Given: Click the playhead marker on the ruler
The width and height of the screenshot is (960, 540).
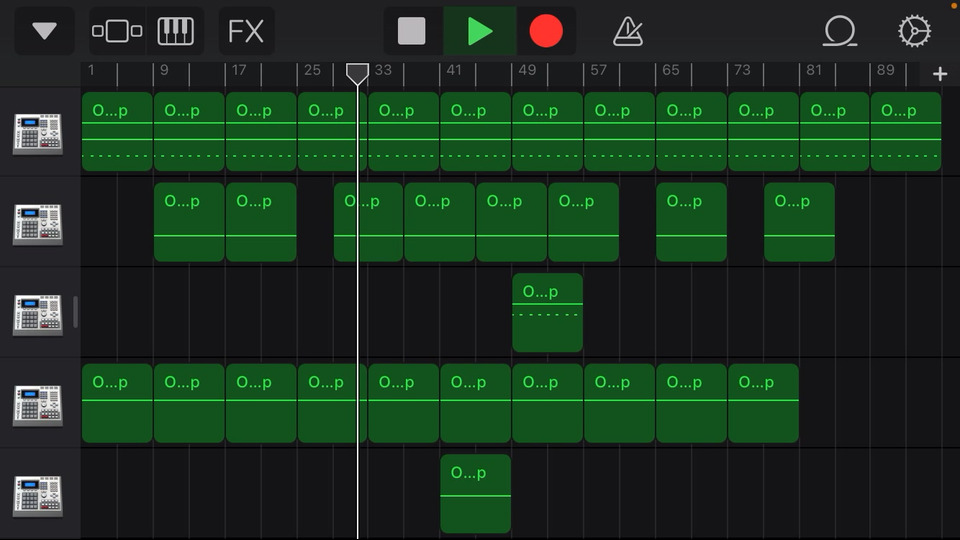Looking at the screenshot, I should (x=358, y=73).
